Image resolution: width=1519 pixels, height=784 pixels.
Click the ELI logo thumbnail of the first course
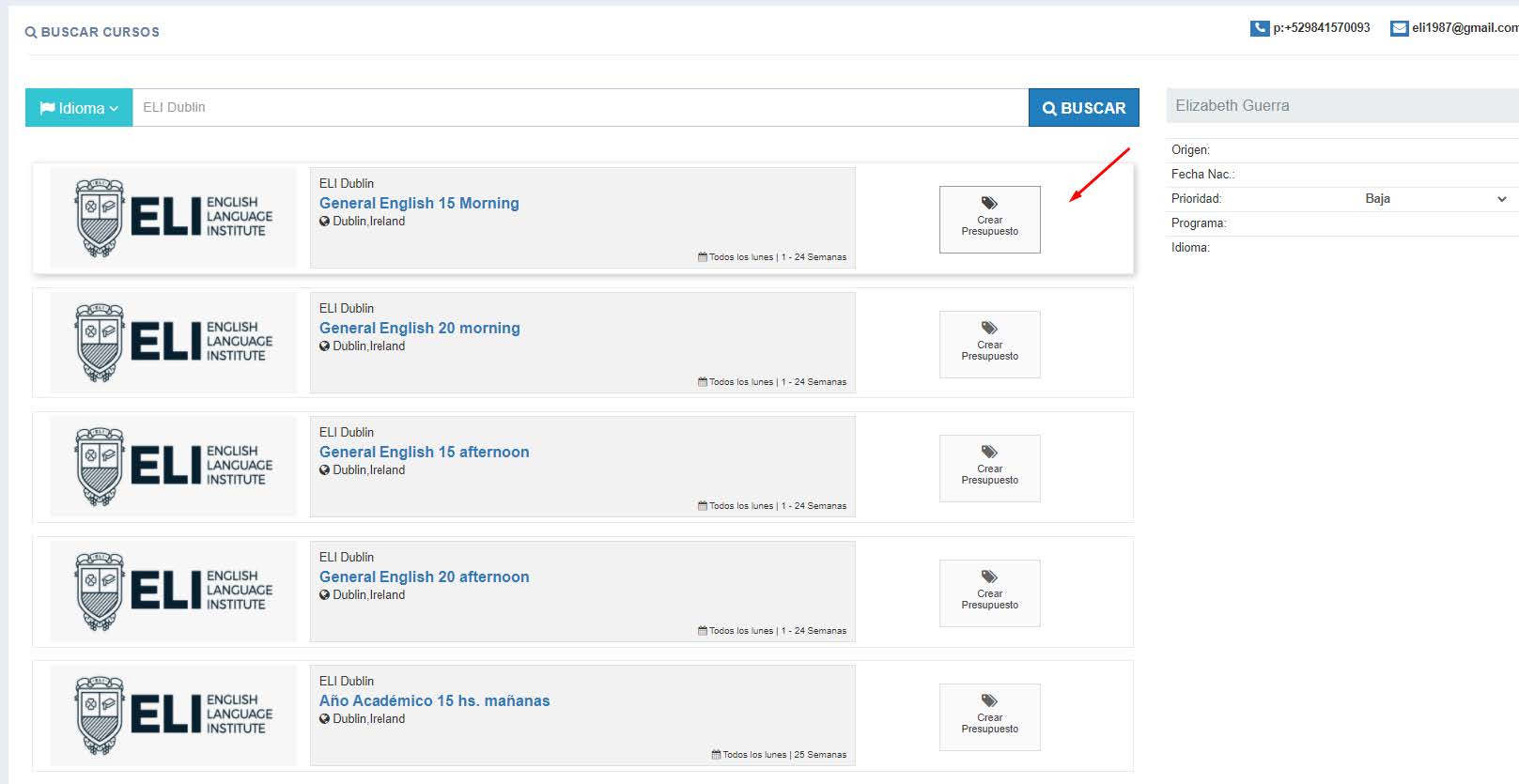tap(173, 218)
